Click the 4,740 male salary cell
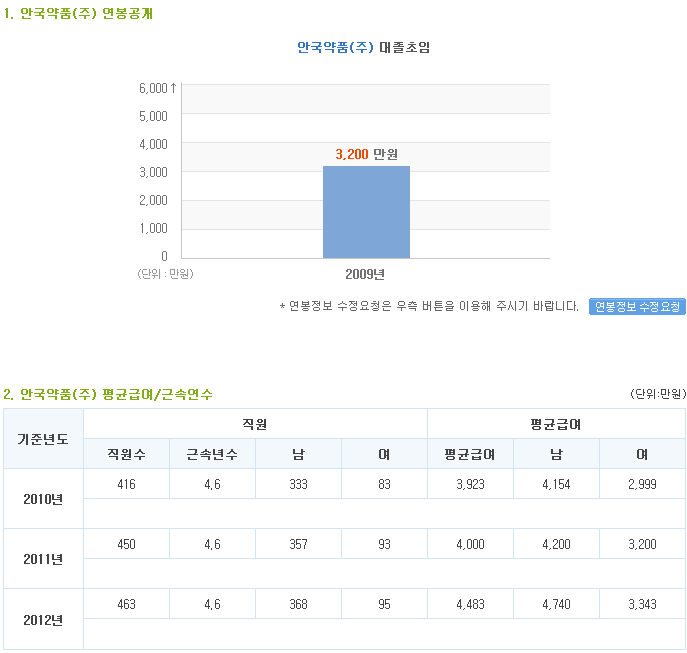 [x=556, y=604]
